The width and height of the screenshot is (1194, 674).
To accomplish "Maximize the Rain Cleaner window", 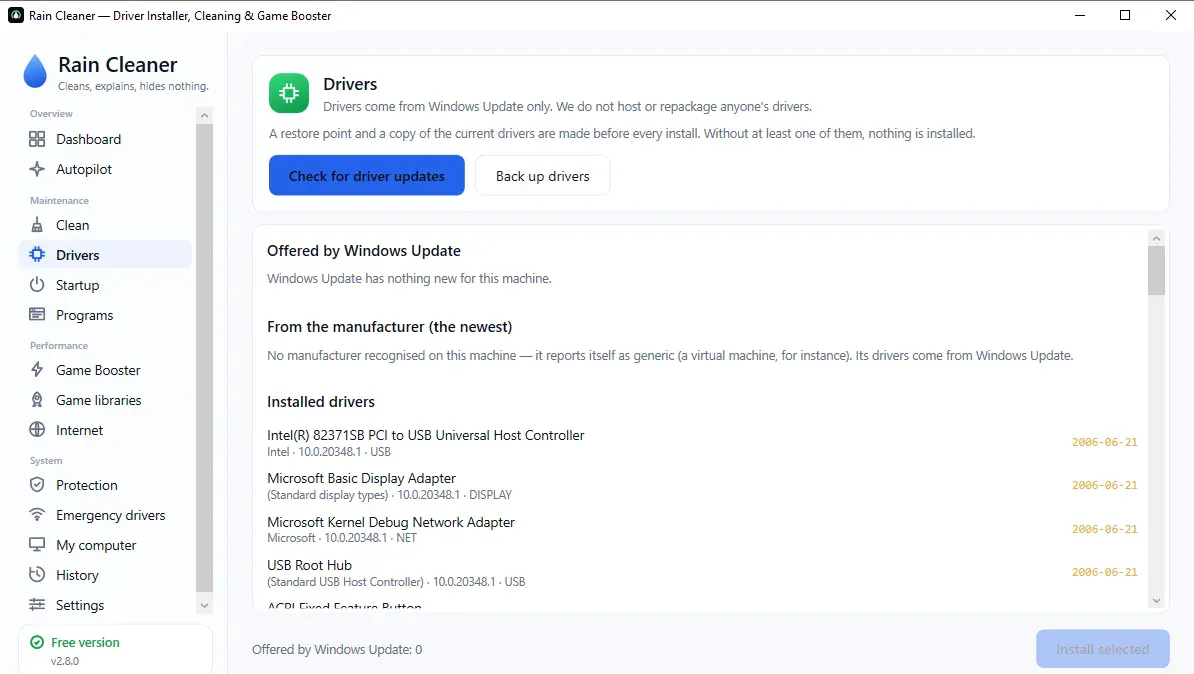I will click(x=1125, y=15).
